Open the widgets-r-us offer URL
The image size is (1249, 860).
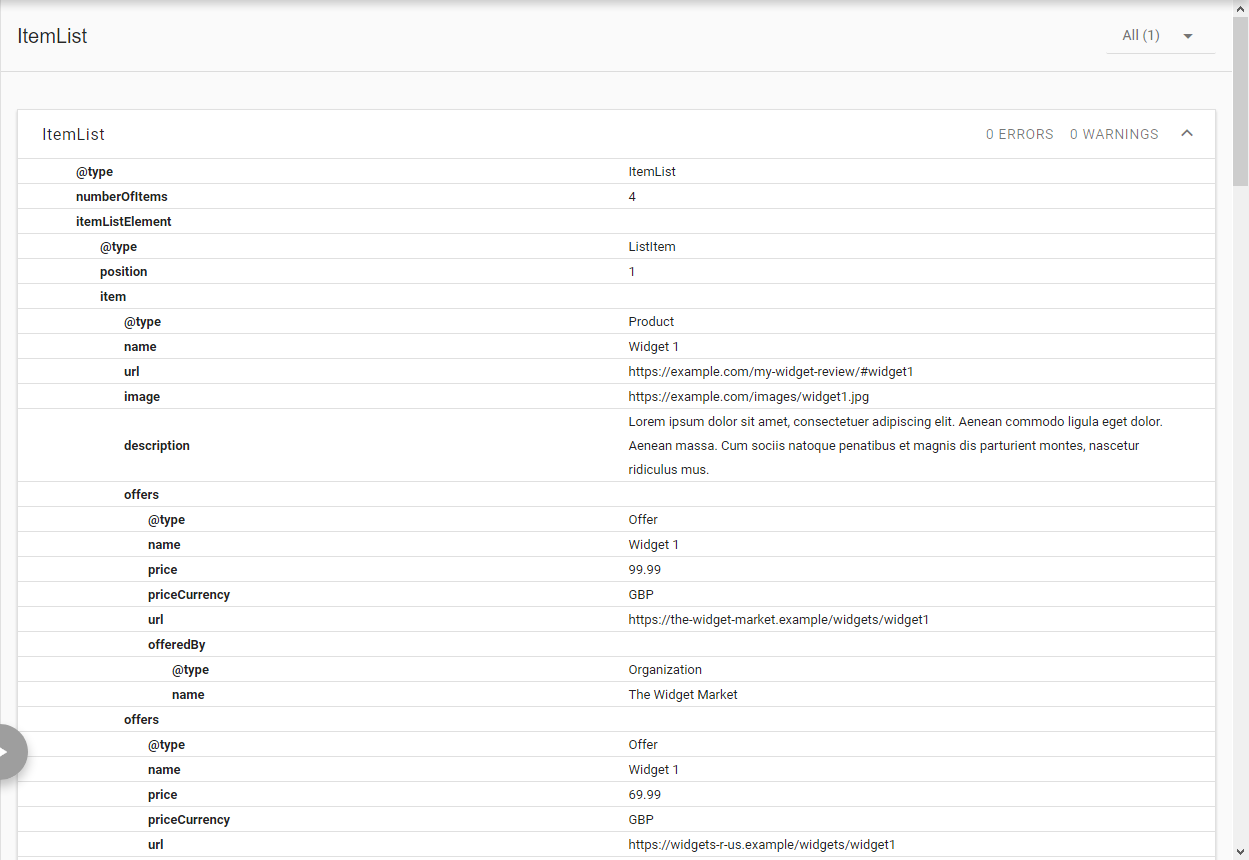(x=762, y=844)
